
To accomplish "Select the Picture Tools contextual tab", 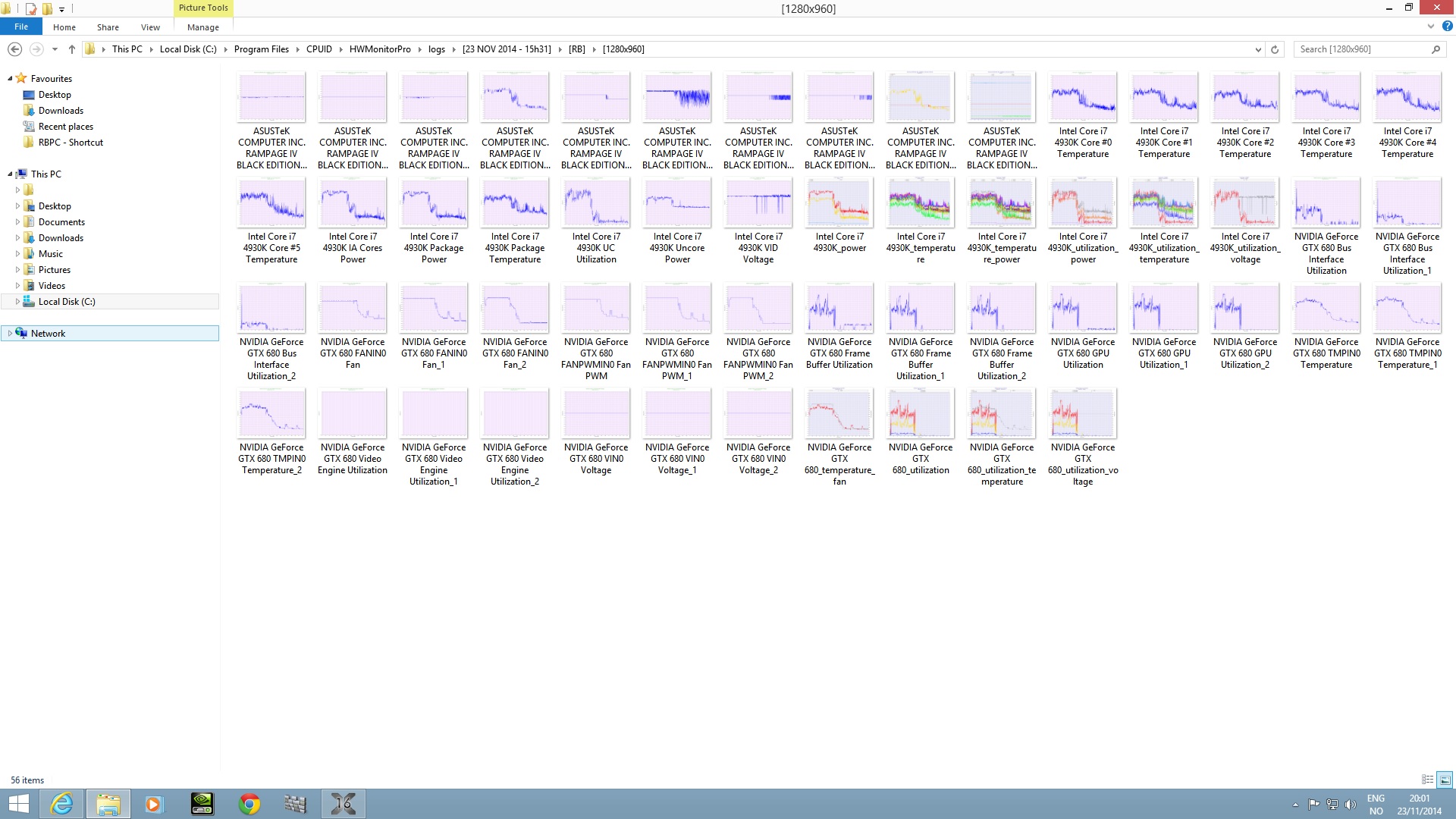I will pyautogui.click(x=203, y=8).
